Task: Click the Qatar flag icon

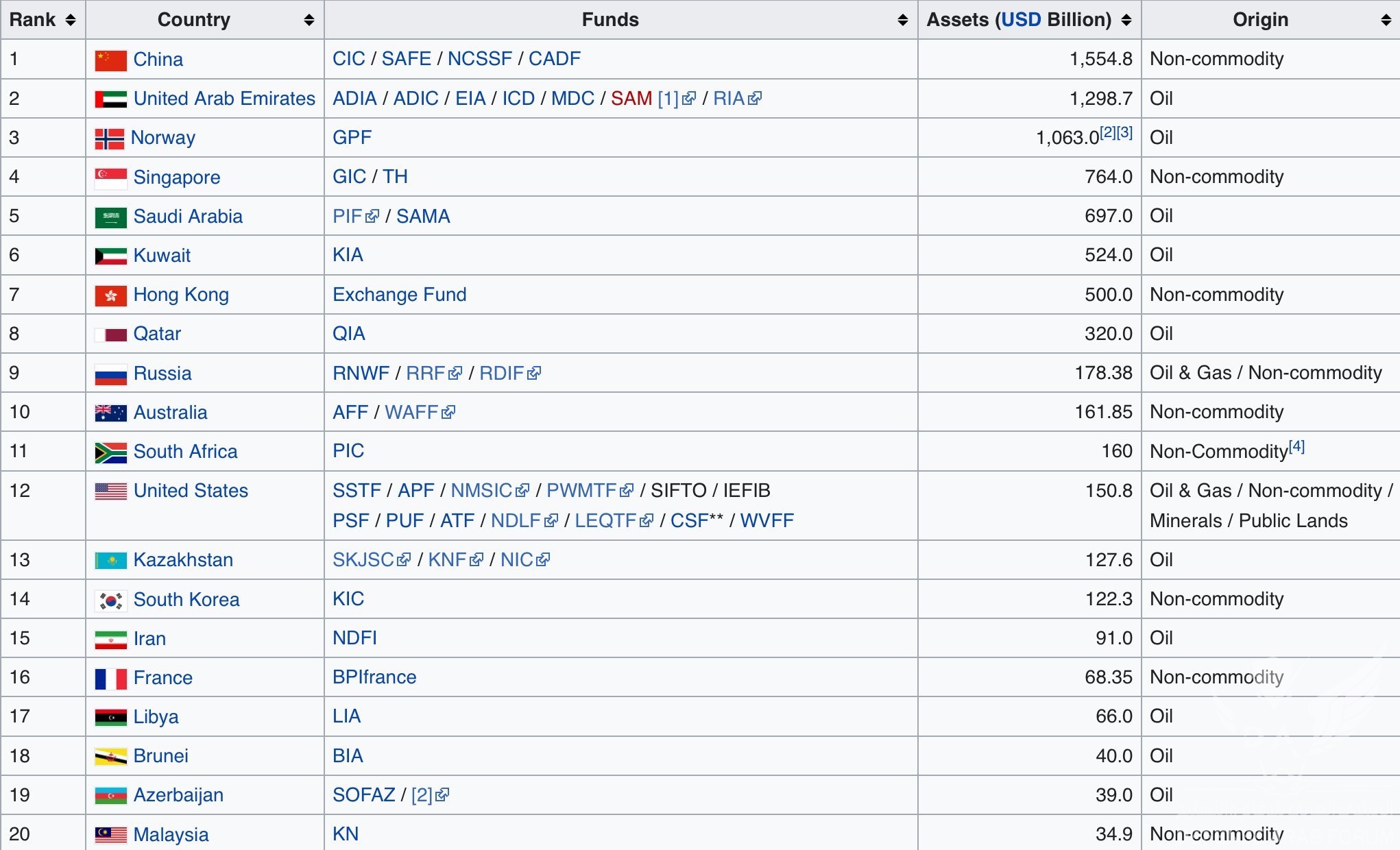Action: [x=110, y=335]
